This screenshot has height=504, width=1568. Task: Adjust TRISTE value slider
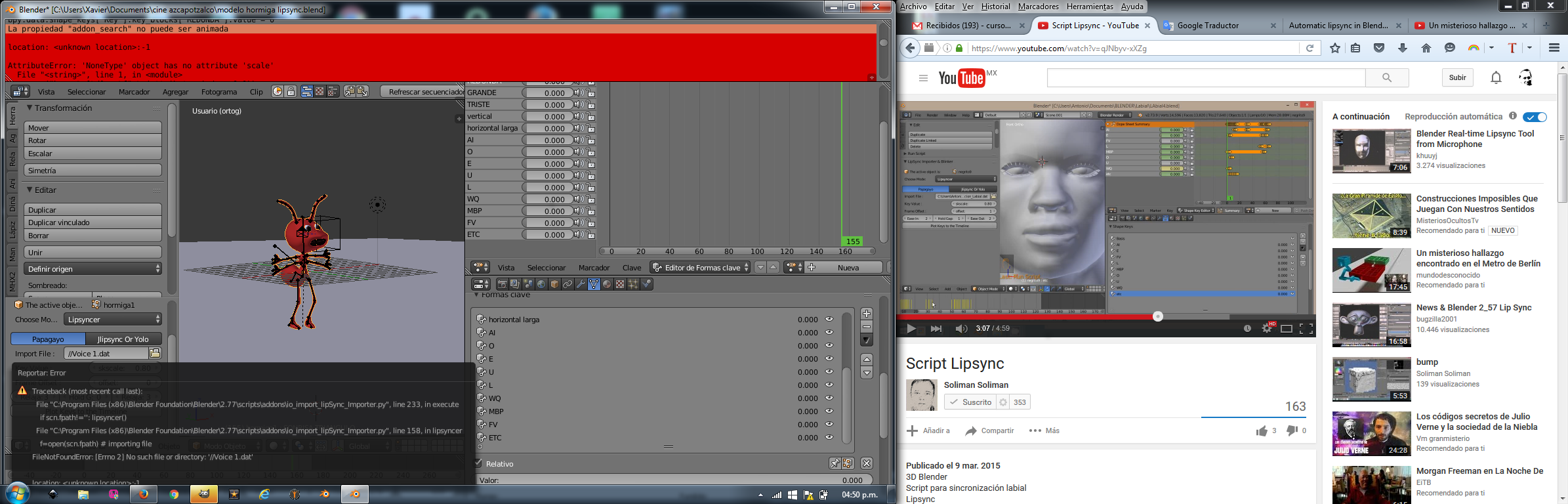pyautogui.click(x=548, y=104)
